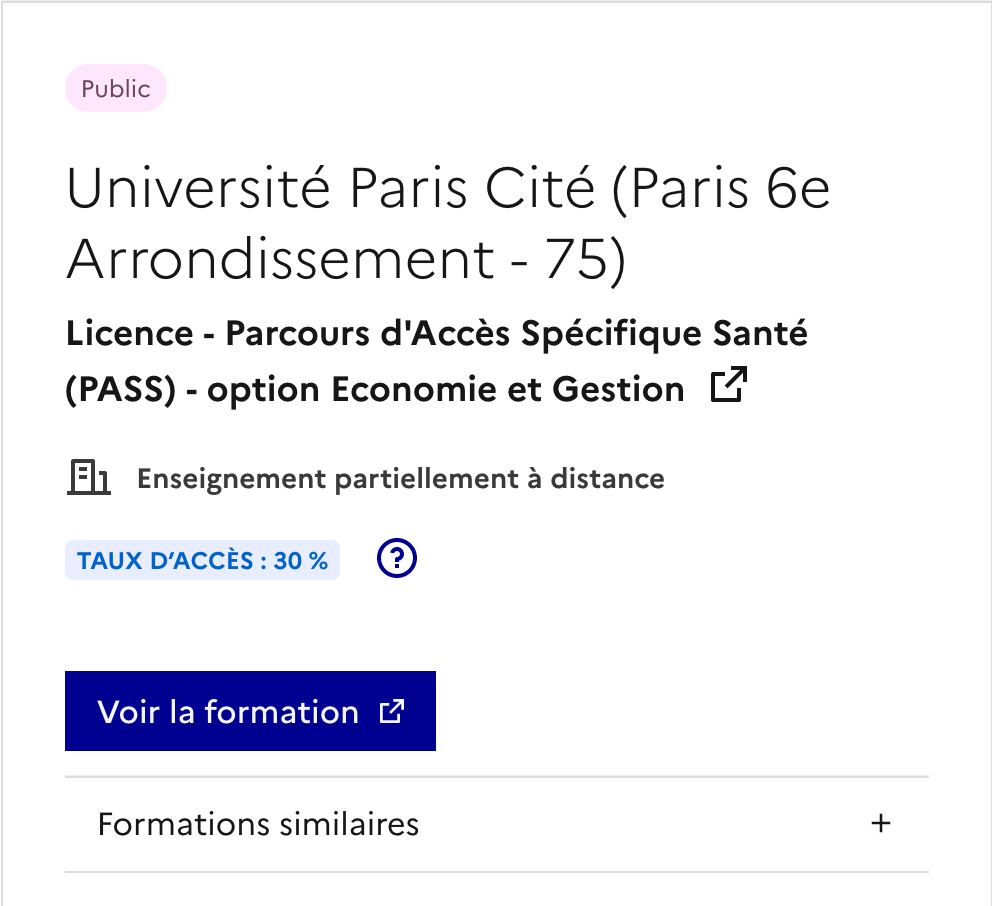Click the external arrow icon inside Voir la formation

pos(392,711)
